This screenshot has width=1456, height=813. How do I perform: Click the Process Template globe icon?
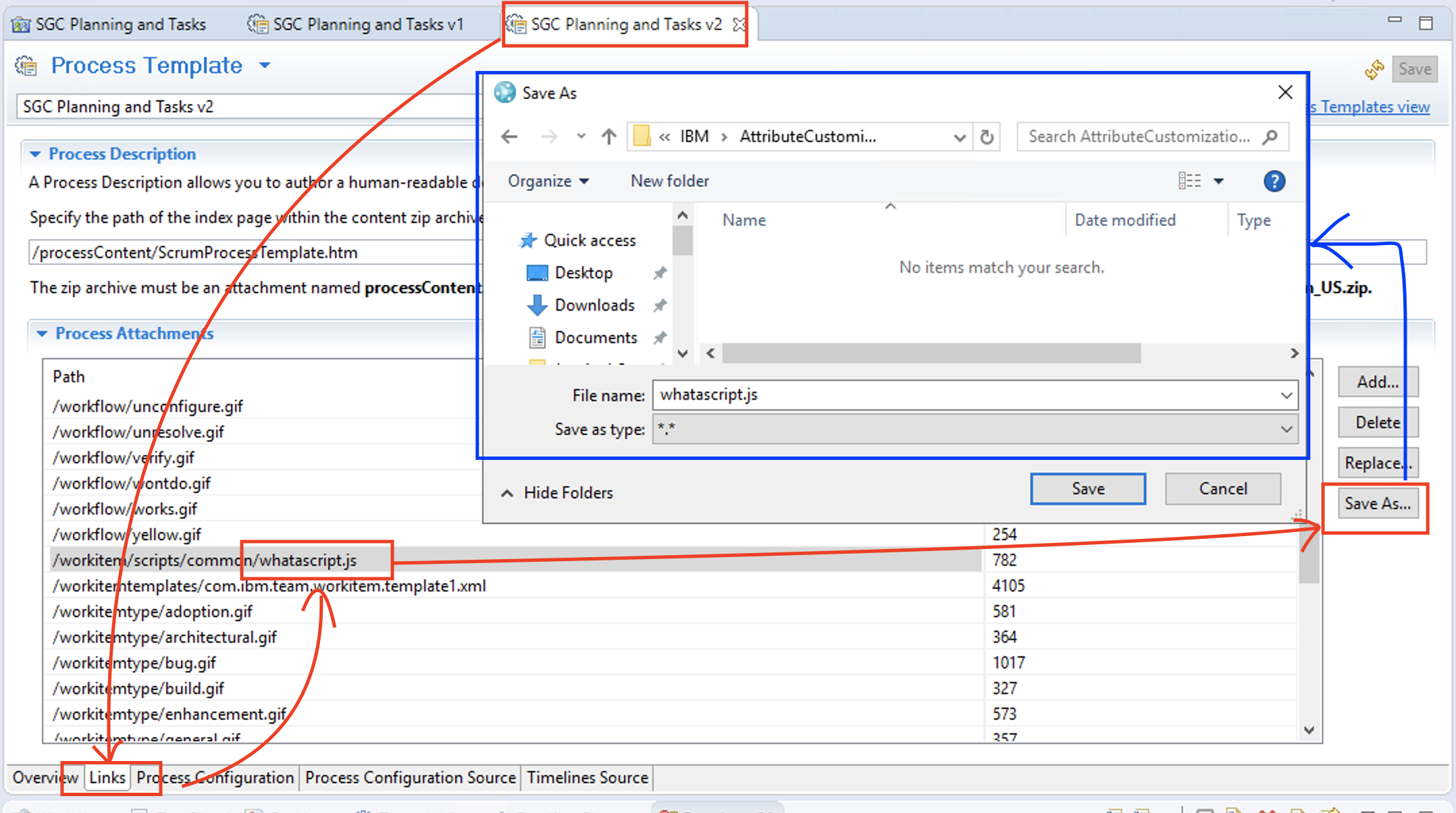pos(26,65)
